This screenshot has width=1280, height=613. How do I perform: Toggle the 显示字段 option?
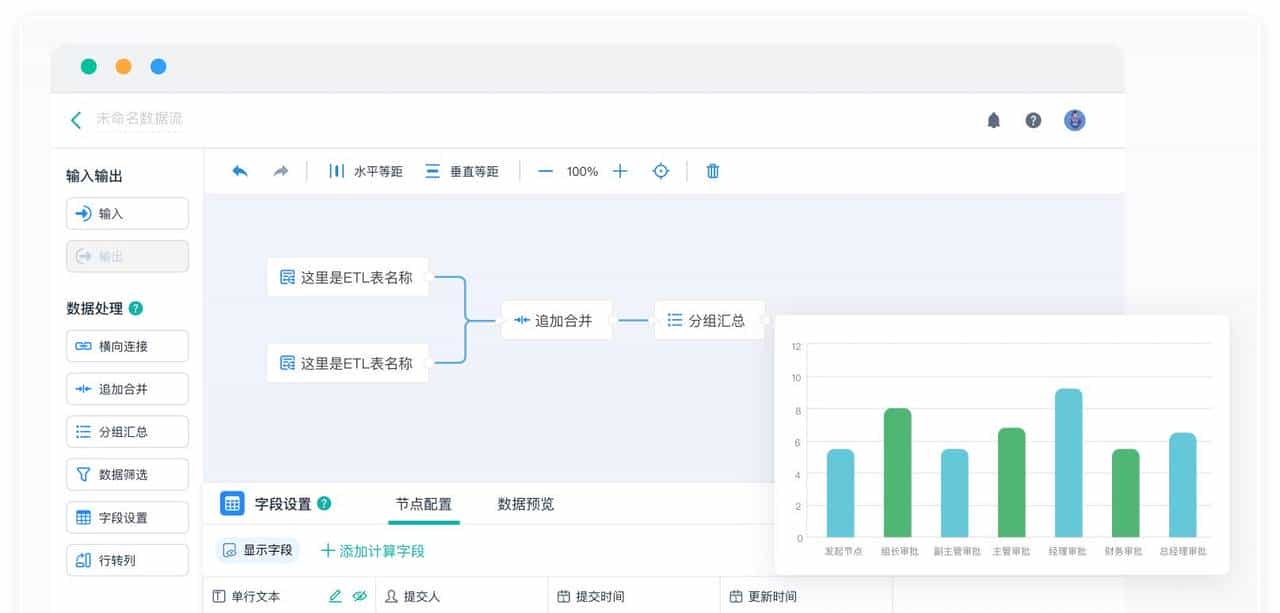[257, 551]
